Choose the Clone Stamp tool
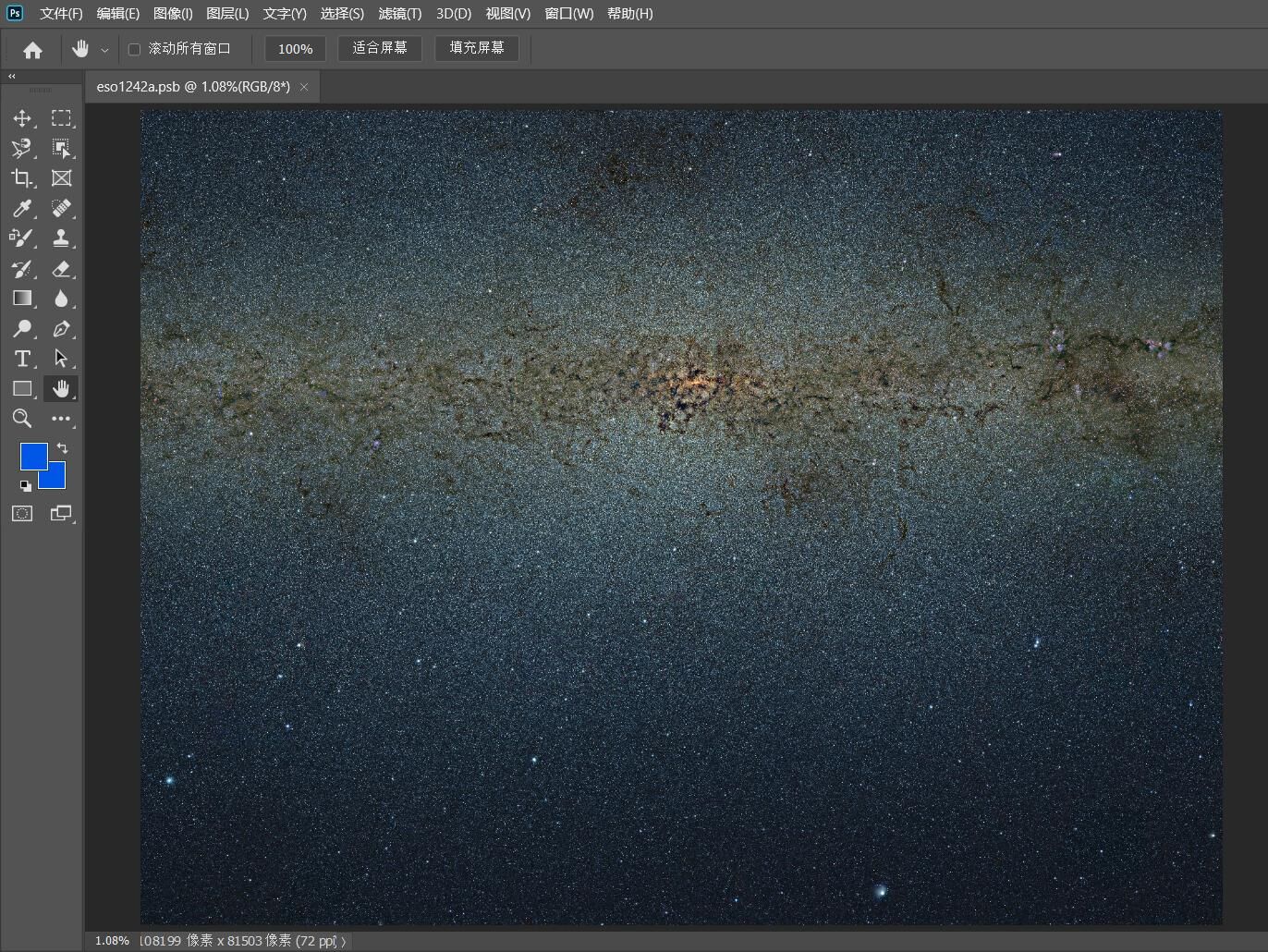 (x=61, y=238)
